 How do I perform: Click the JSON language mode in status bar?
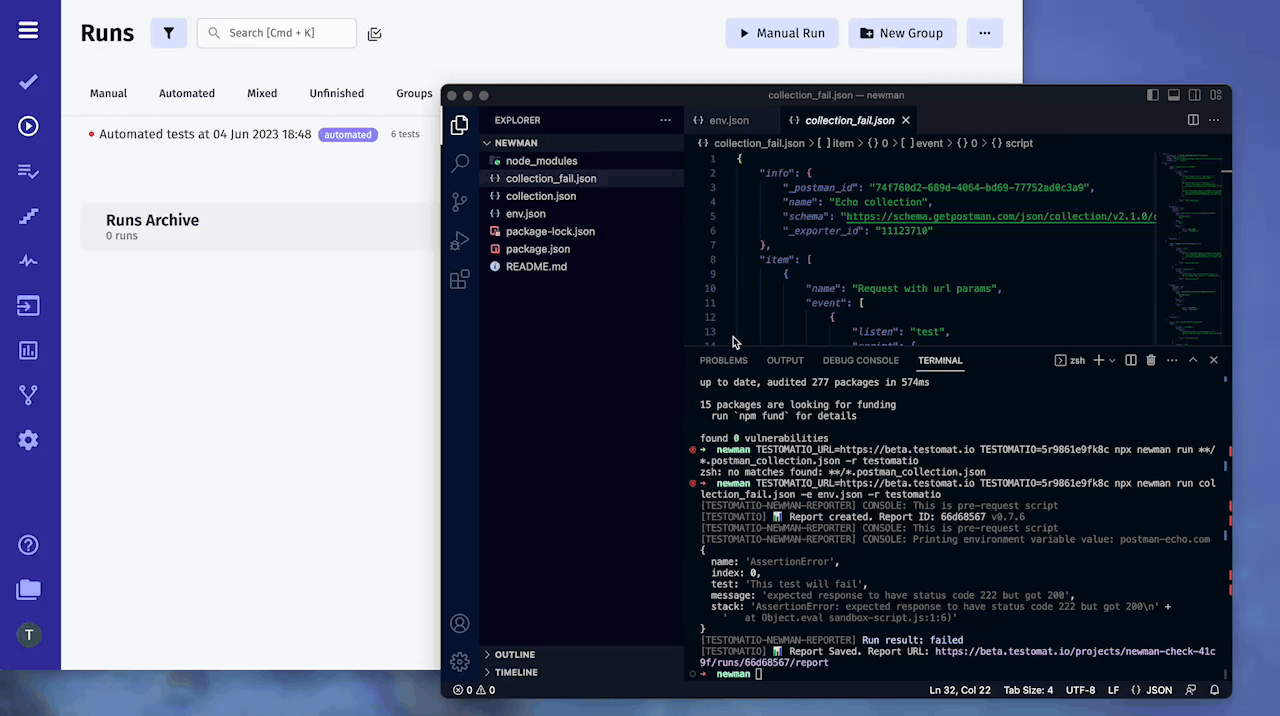click(x=1157, y=690)
